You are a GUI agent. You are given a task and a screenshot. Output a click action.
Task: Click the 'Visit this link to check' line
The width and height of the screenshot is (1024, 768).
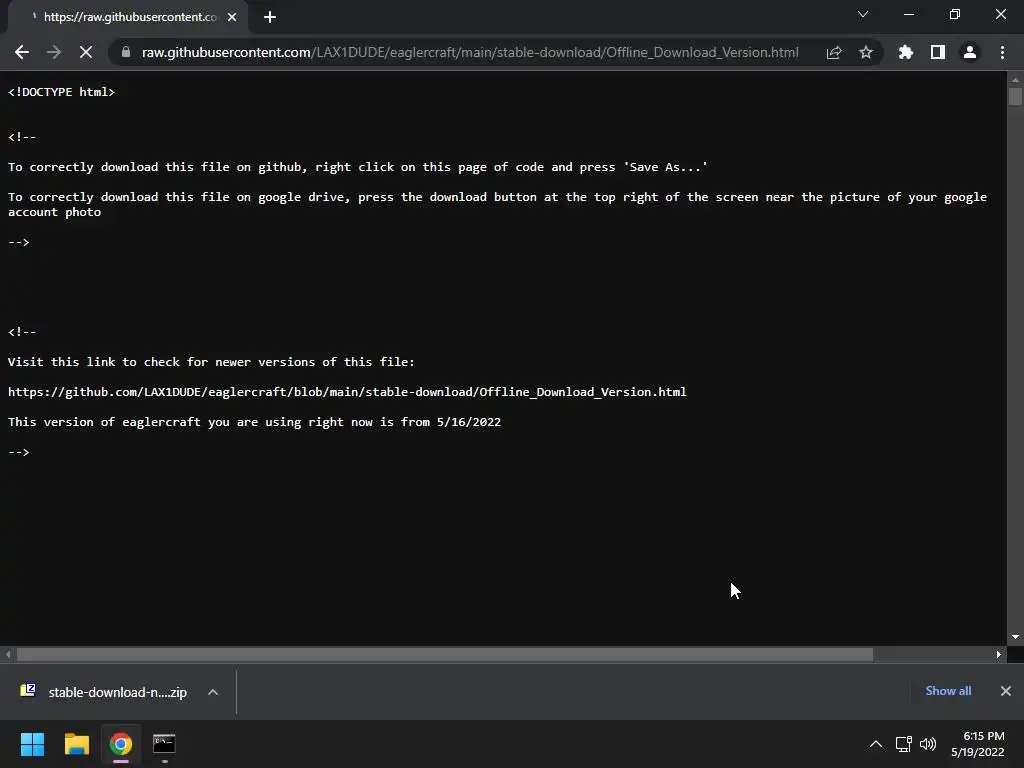pos(211,362)
